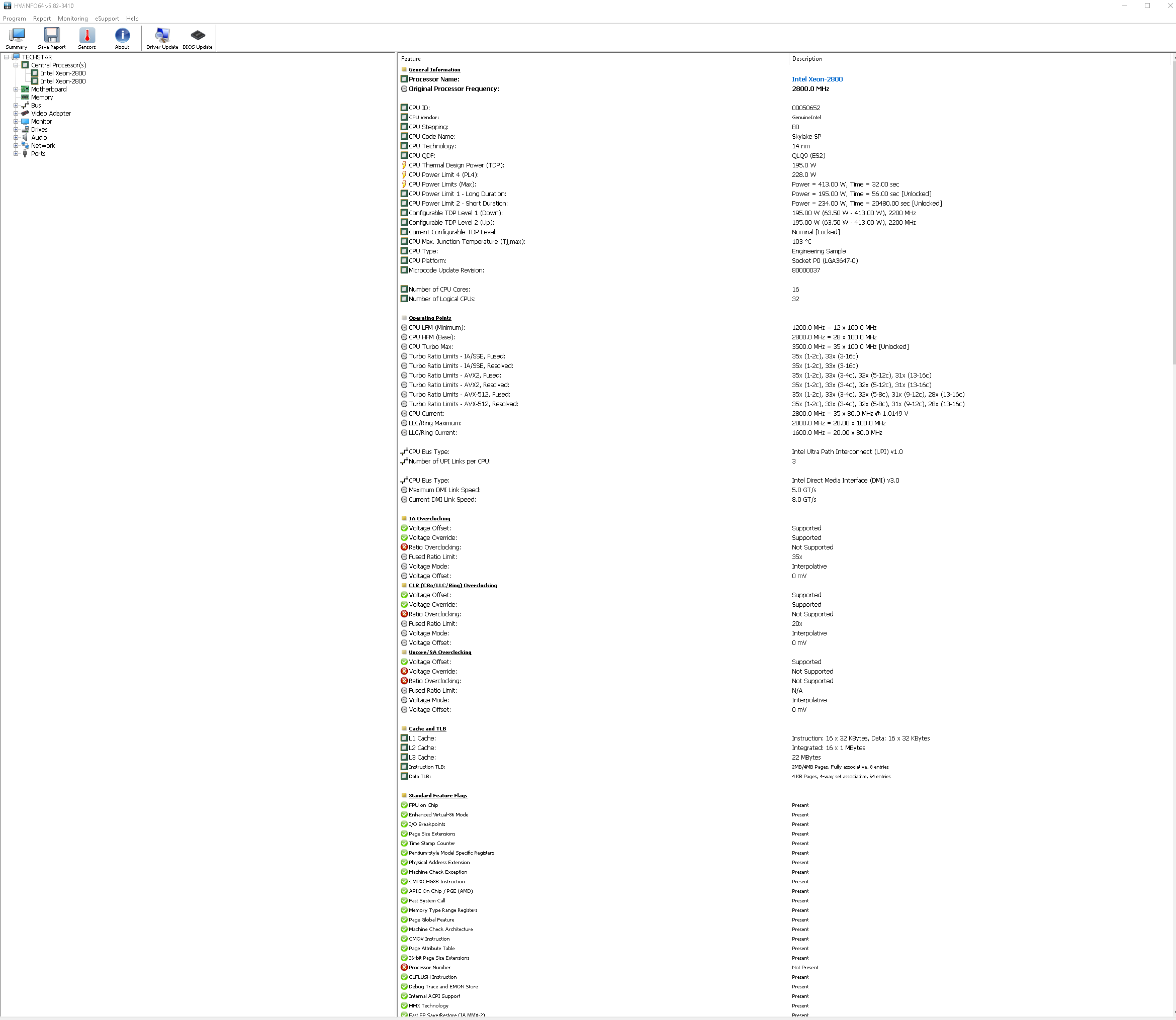Click the Video Adapter icon in tree
The image size is (1176, 1020).
coord(25,113)
